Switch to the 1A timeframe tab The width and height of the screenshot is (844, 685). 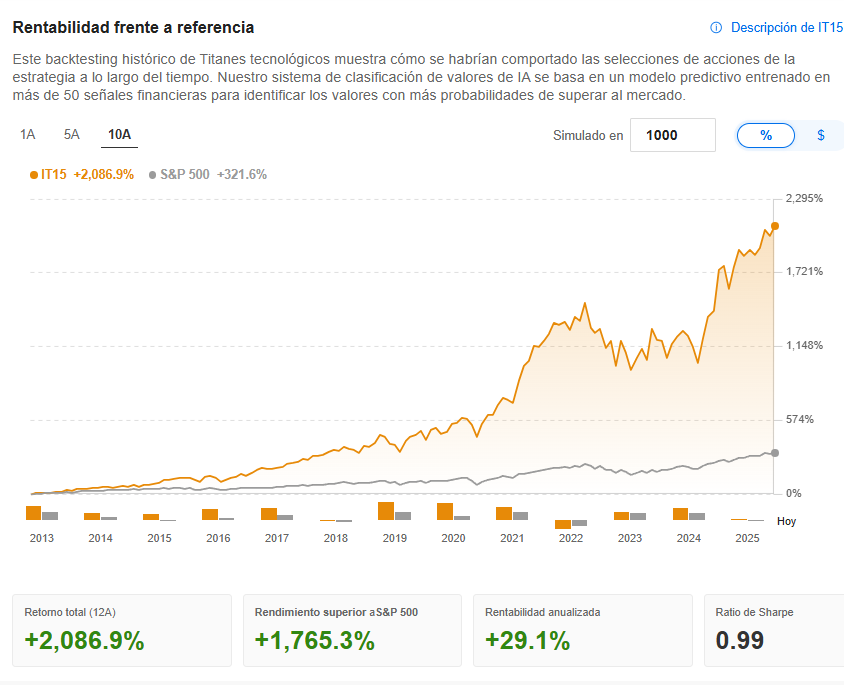[x=28, y=133]
